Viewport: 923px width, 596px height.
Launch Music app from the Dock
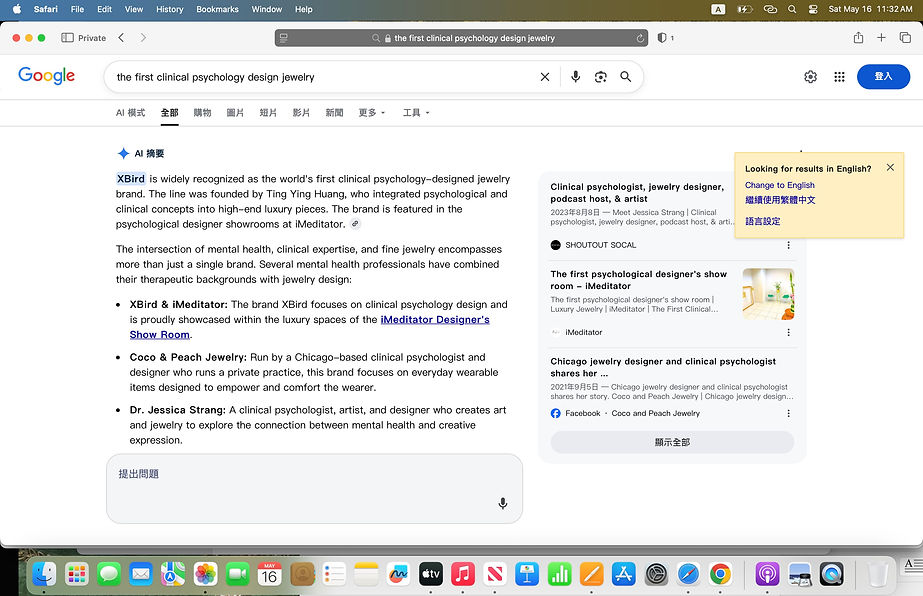pos(463,574)
